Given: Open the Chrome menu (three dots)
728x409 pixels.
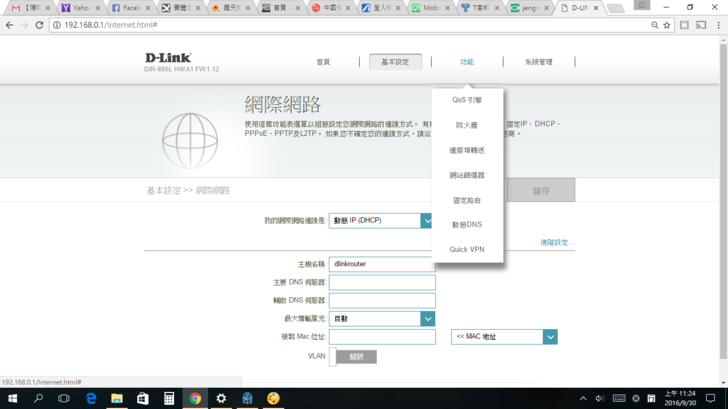Looking at the screenshot, I should 717,25.
